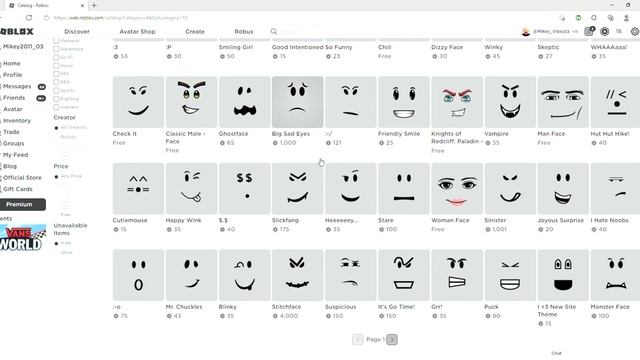Open the Avatar Shop tab
640x360 pixels.
137,31
